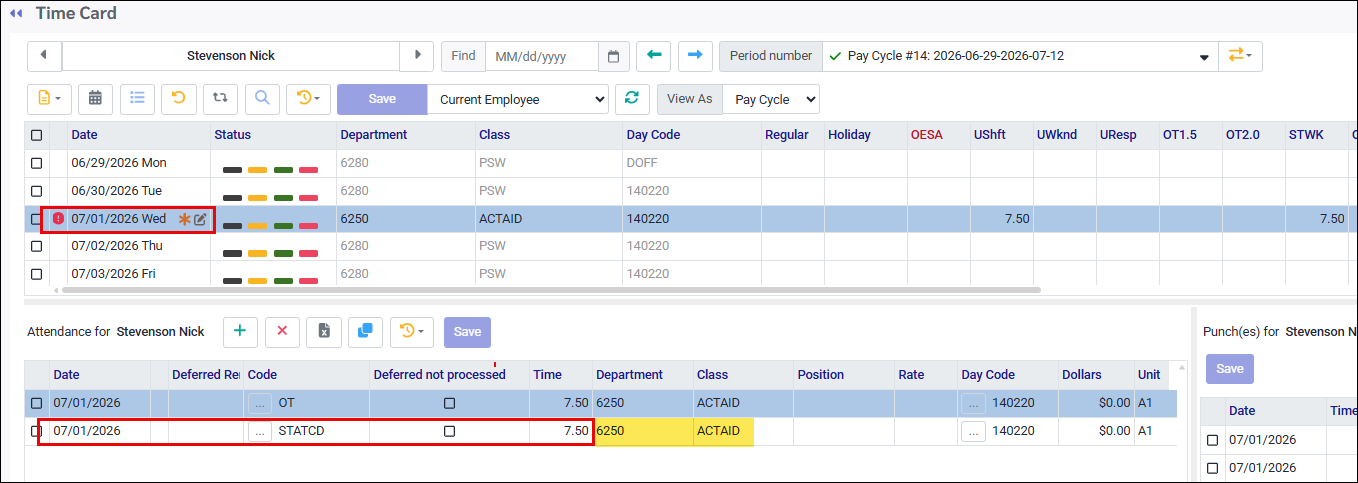The height and width of the screenshot is (483, 1358).
Task: Click the orange undo icon
Action: point(178,99)
